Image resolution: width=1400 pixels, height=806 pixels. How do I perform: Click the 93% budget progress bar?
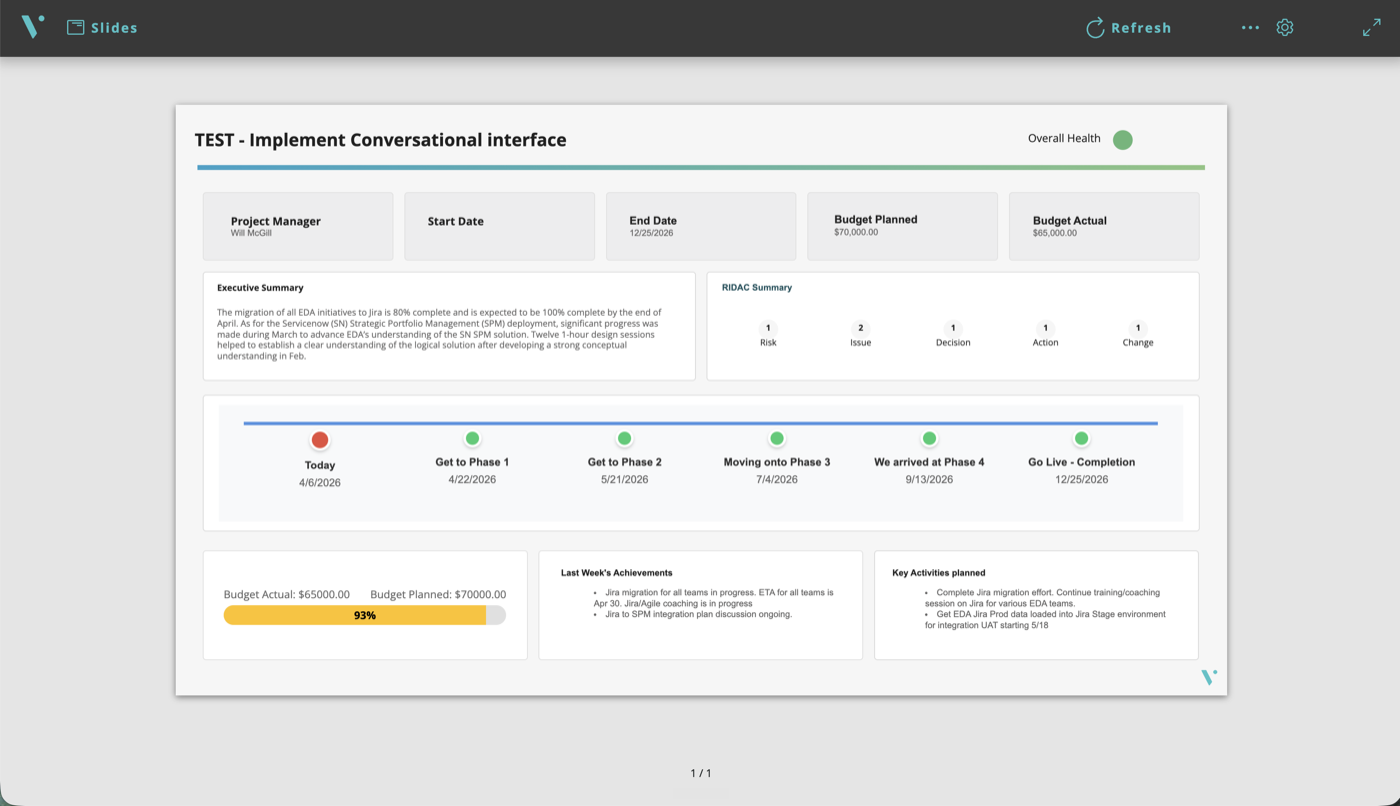pos(365,615)
